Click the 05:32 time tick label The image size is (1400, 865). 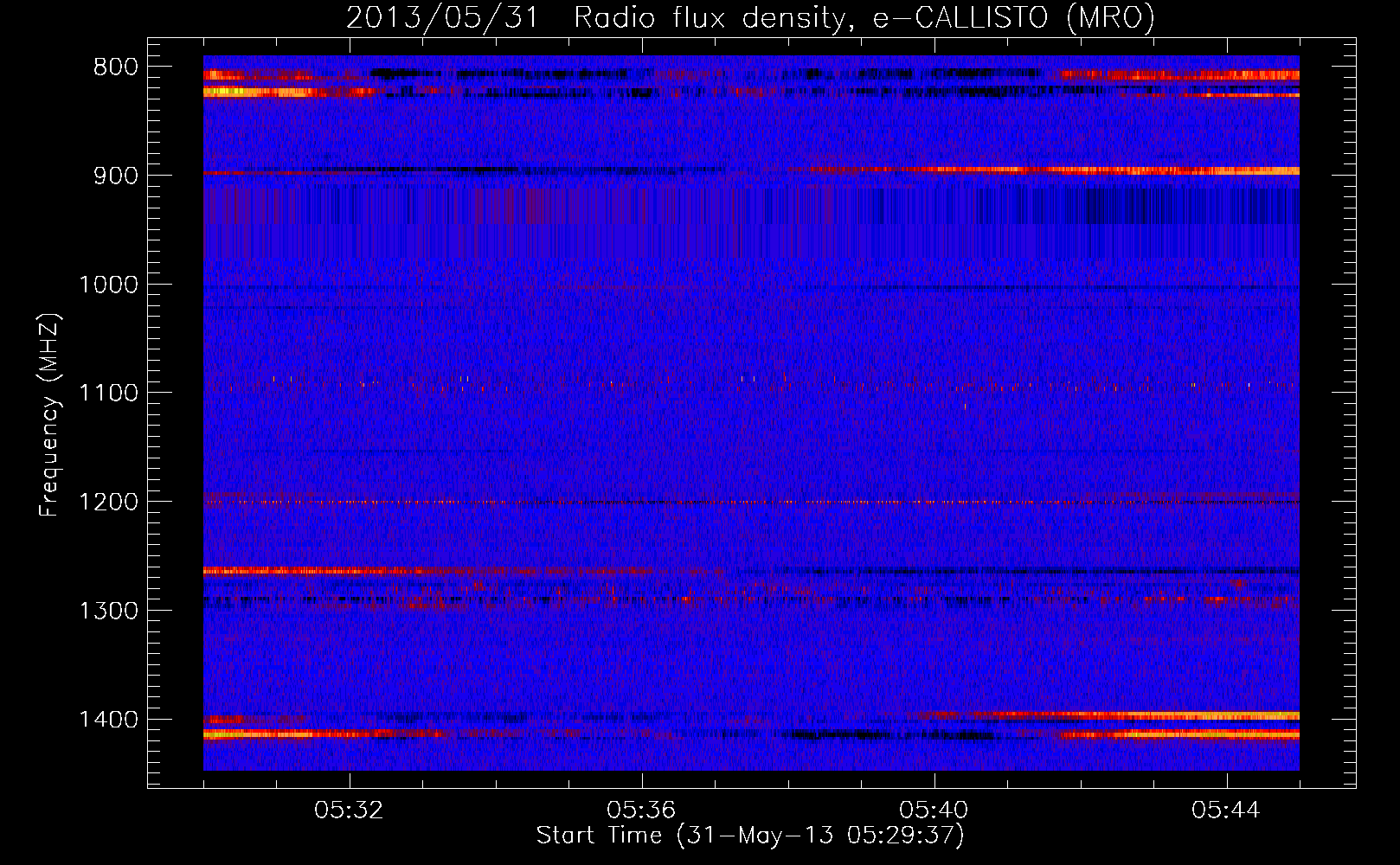(x=349, y=811)
